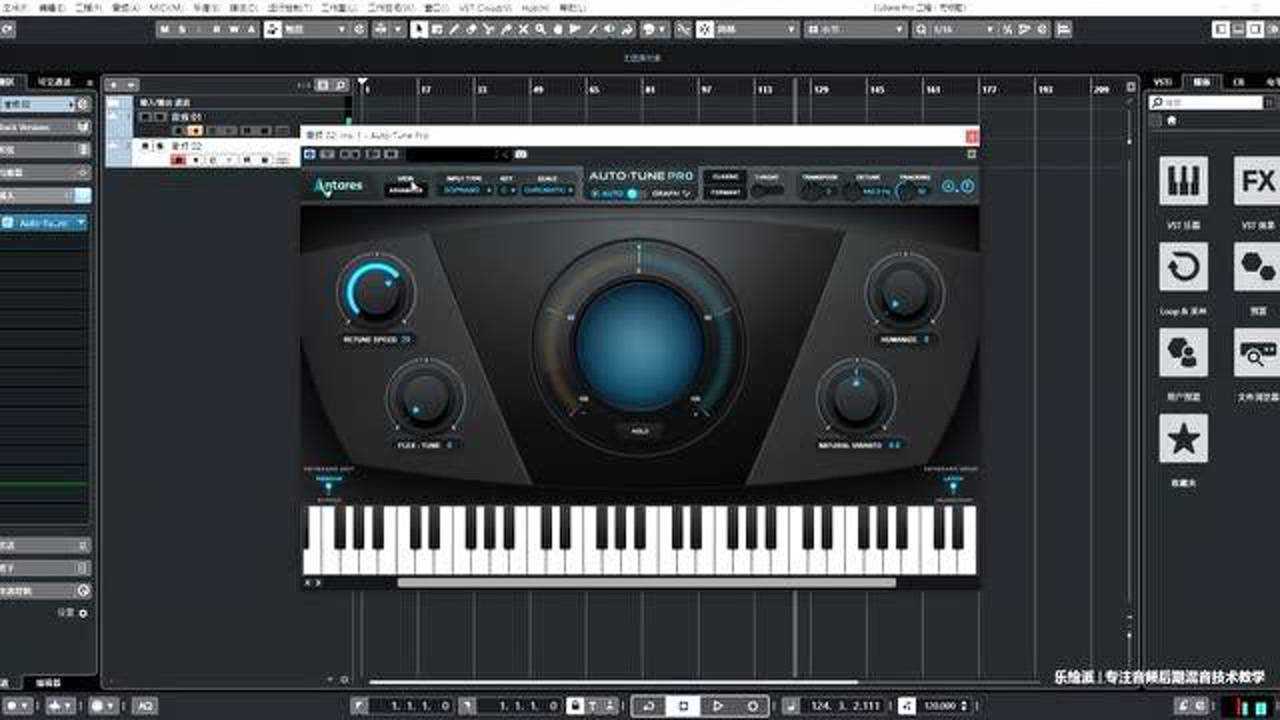This screenshot has width=1280, height=720.
Task: Enable Formant correction button
Action: (725, 193)
